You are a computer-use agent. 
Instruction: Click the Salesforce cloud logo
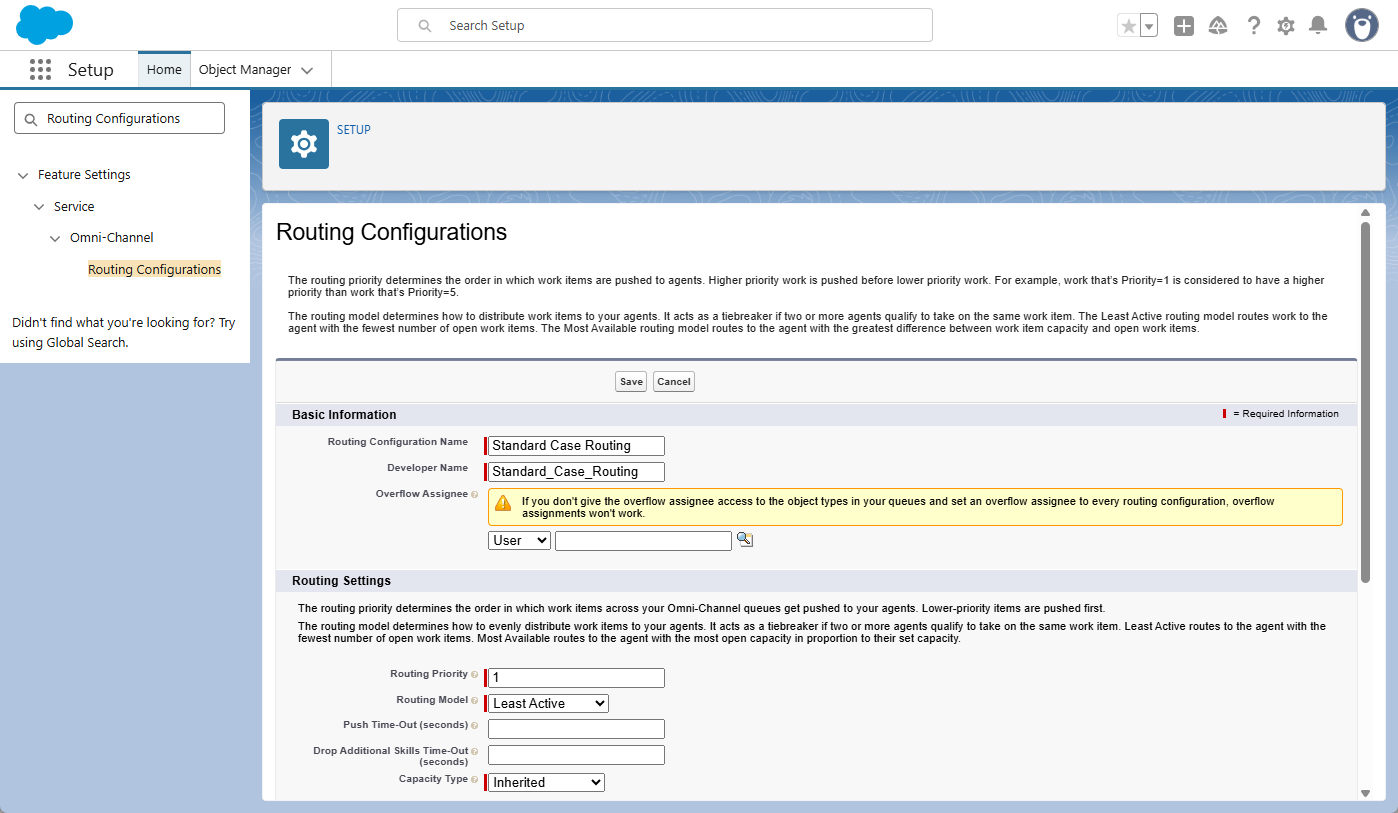(x=45, y=25)
